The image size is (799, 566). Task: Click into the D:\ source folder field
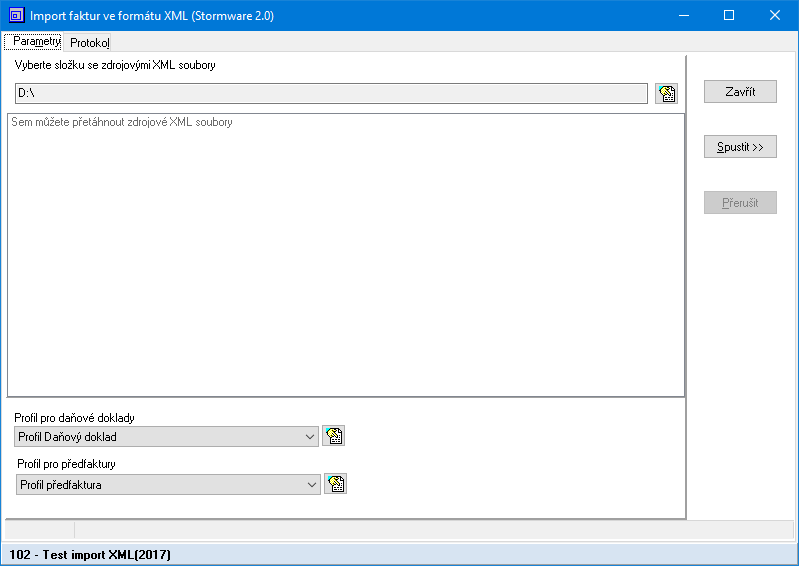click(x=330, y=93)
